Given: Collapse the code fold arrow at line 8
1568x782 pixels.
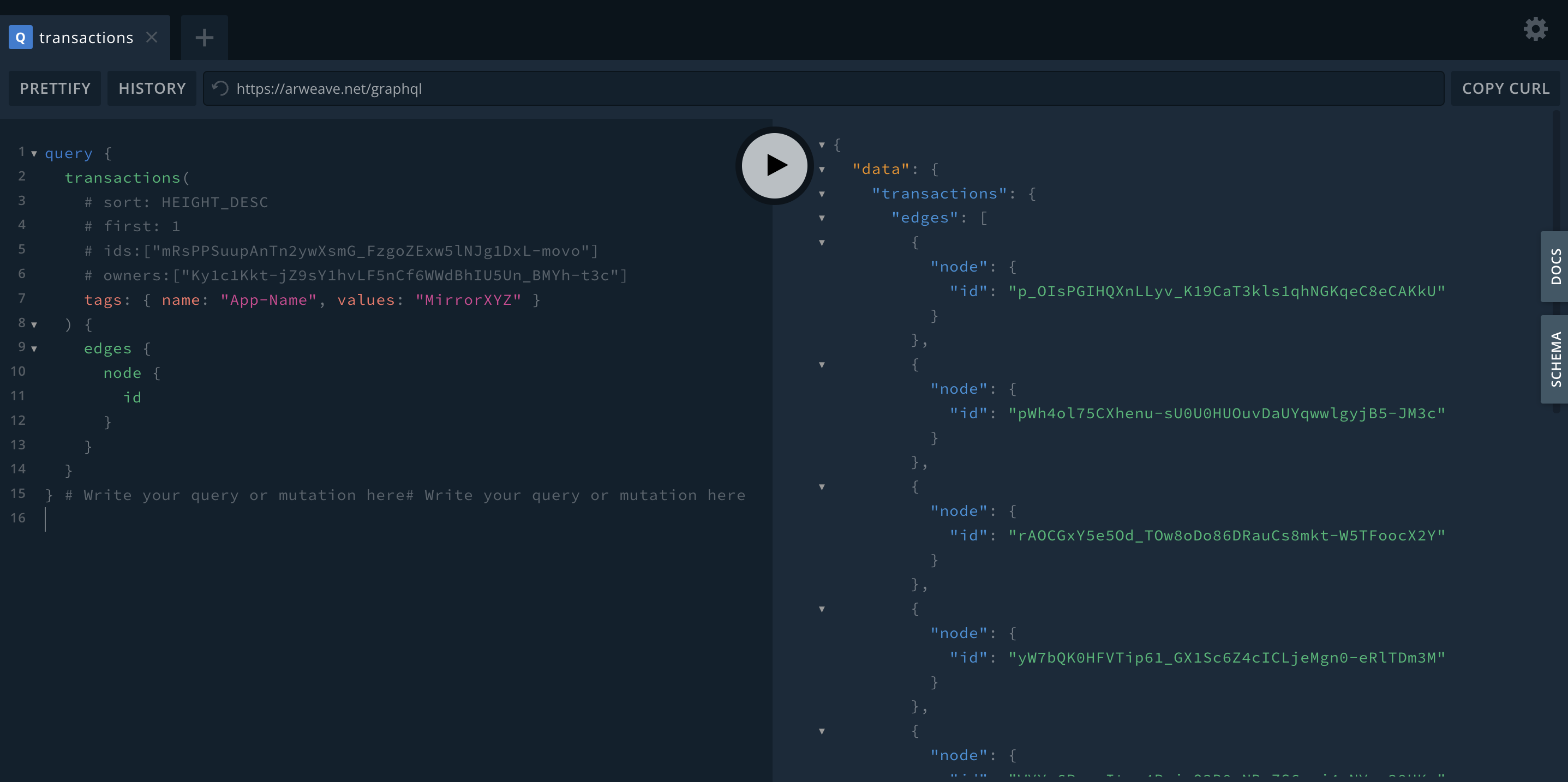Looking at the screenshot, I should pyautogui.click(x=34, y=325).
